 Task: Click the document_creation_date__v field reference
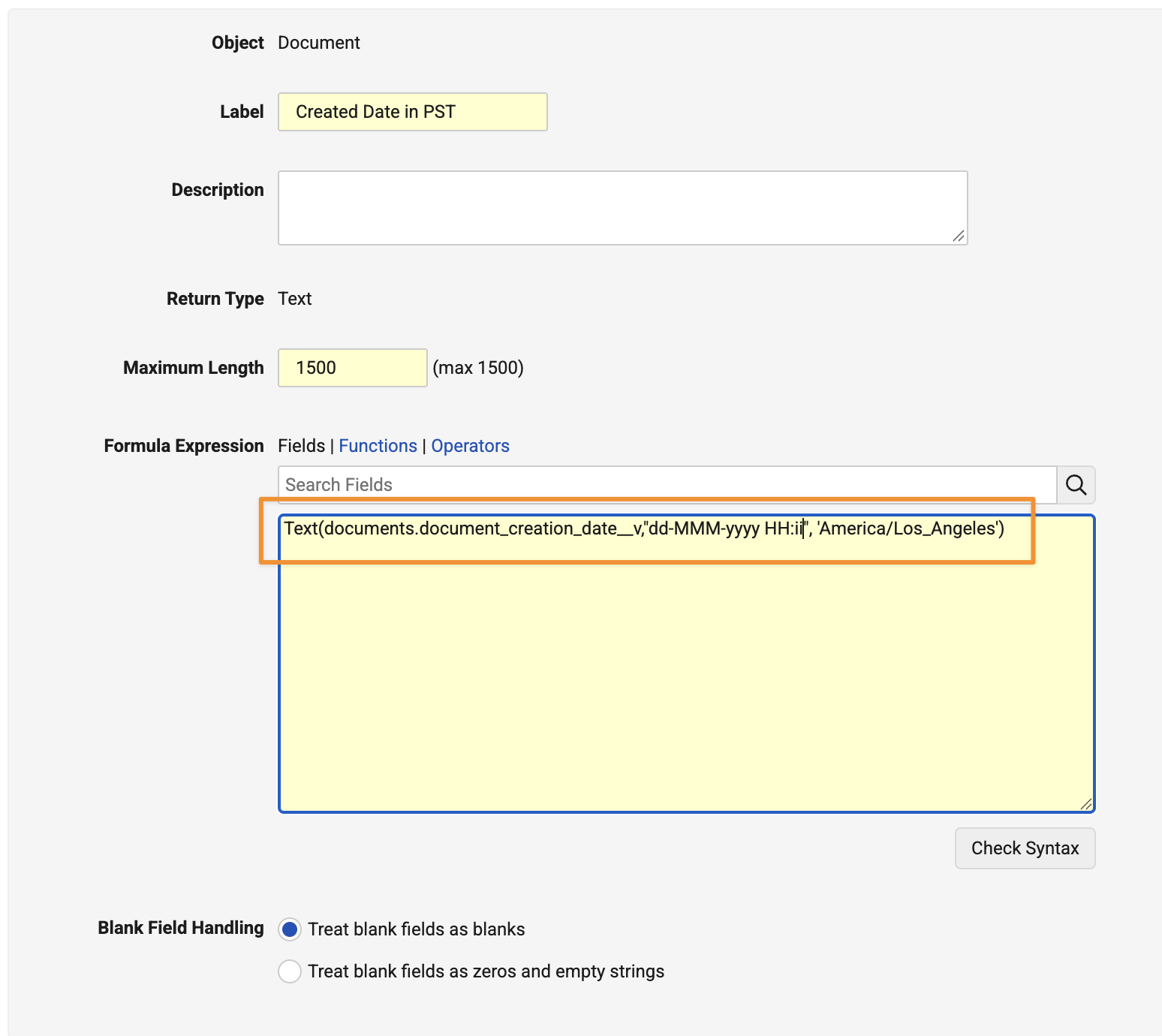coord(530,529)
